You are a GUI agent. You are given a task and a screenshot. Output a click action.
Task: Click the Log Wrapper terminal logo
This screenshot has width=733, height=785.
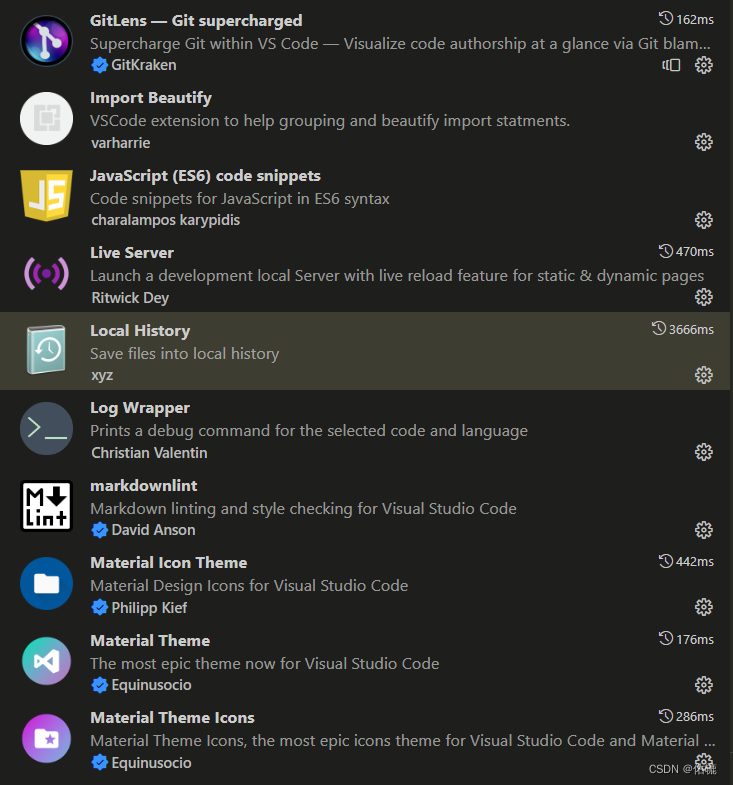coord(47,429)
